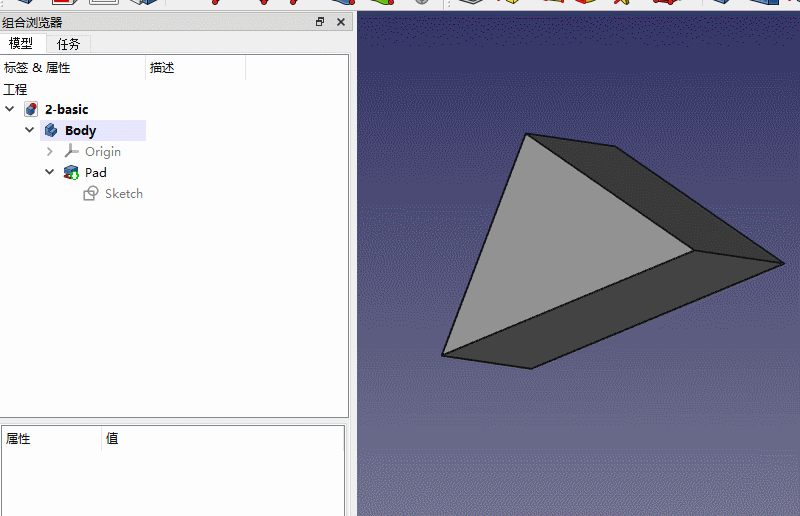Float the combo view panel
This screenshot has height=516, width=800.
(x=320, y=22)
